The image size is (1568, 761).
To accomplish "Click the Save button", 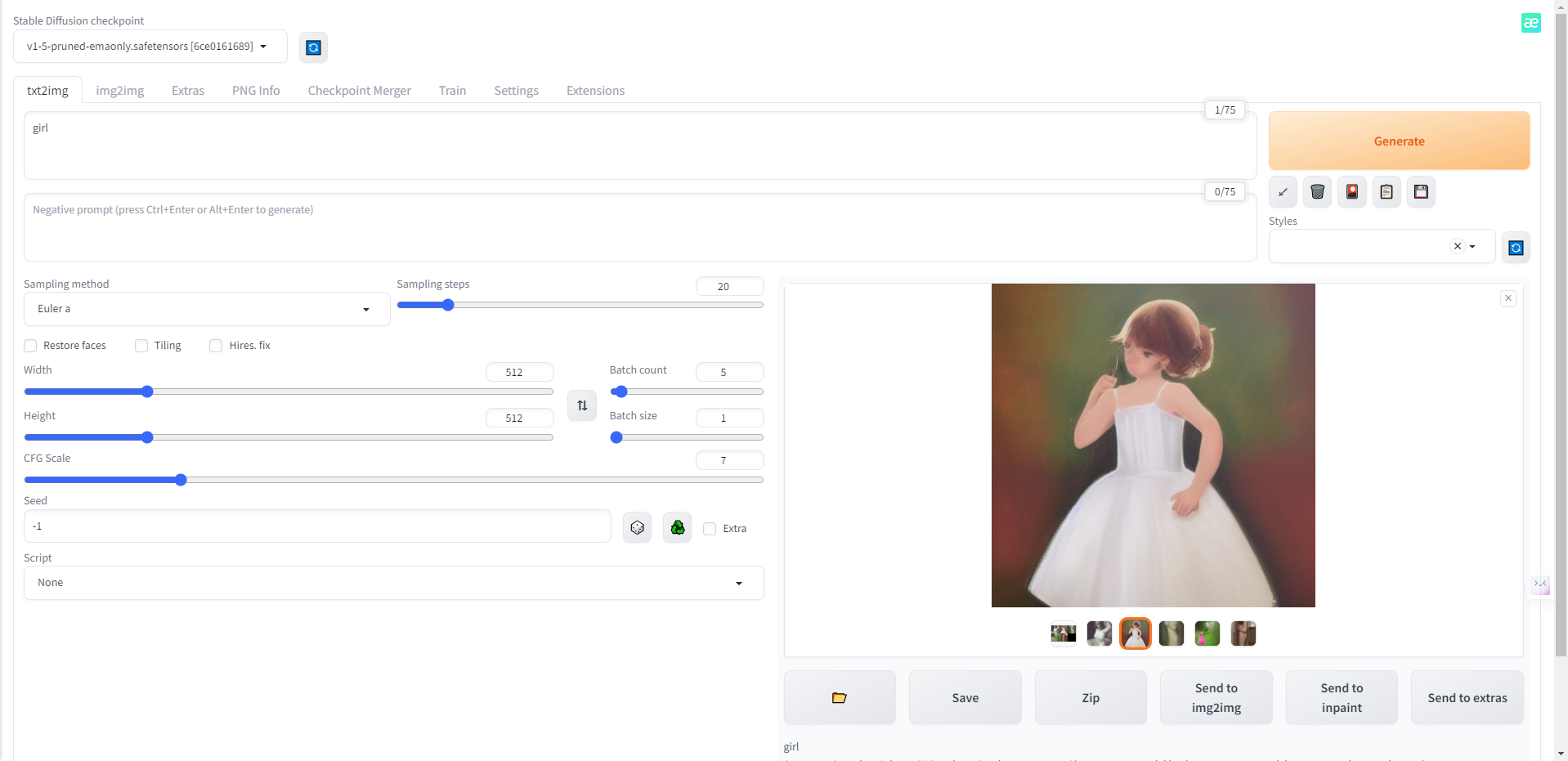I will pyautogui.click(x=965, y=697).
